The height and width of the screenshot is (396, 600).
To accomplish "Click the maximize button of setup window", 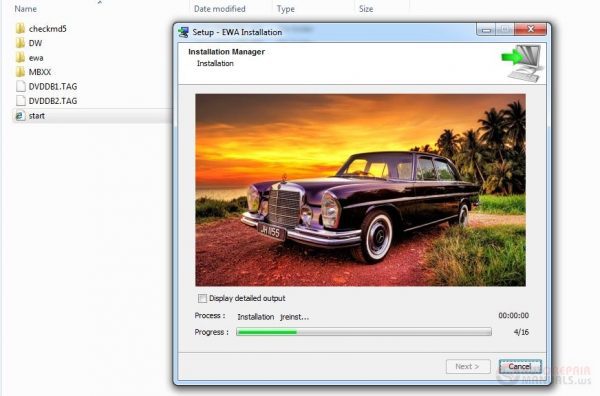I will [x=505, y=30].
